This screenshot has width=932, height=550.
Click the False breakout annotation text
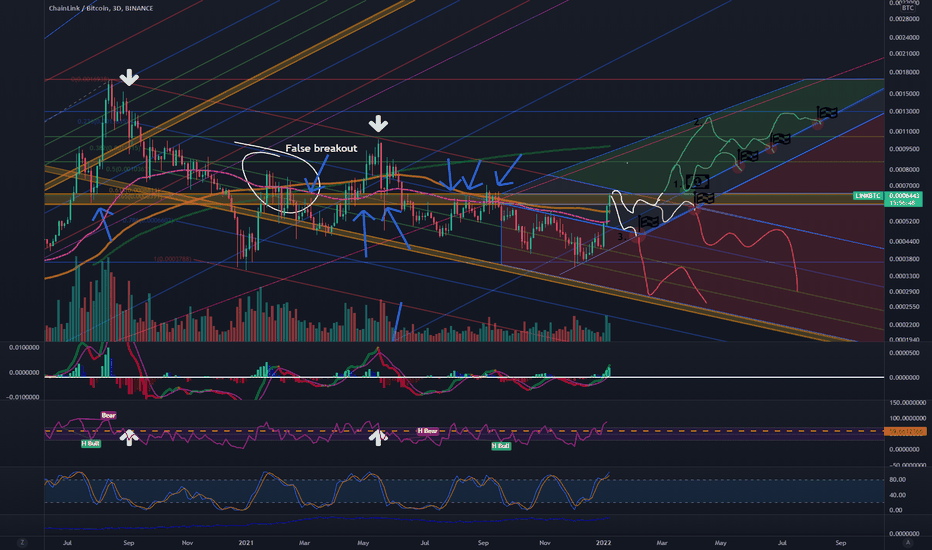[321, 148]
